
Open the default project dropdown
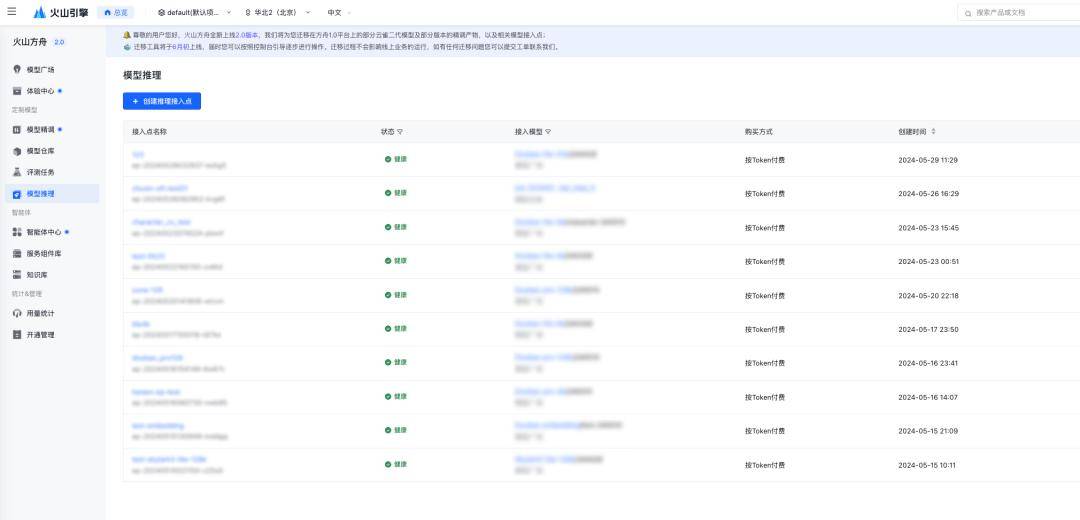pyautogui.click(x=194, y=12)
